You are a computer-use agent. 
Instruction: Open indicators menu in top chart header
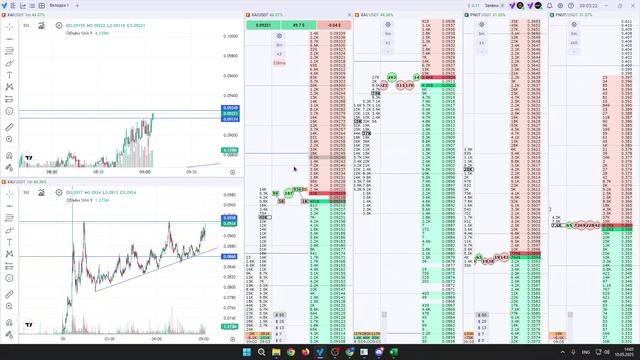[41, 25]
